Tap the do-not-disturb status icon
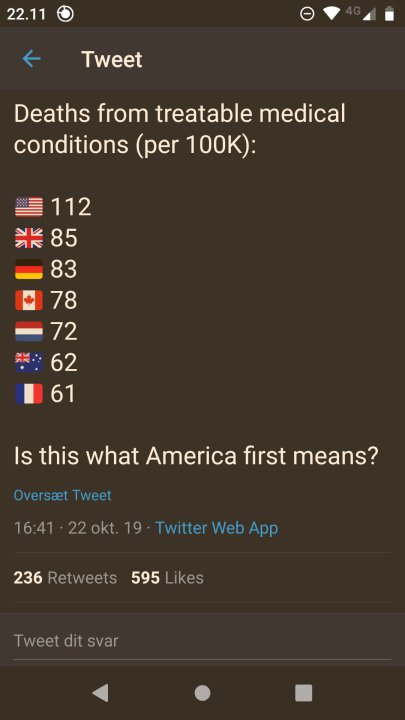This screenshot has width=405, height=720. coord(307,14)
